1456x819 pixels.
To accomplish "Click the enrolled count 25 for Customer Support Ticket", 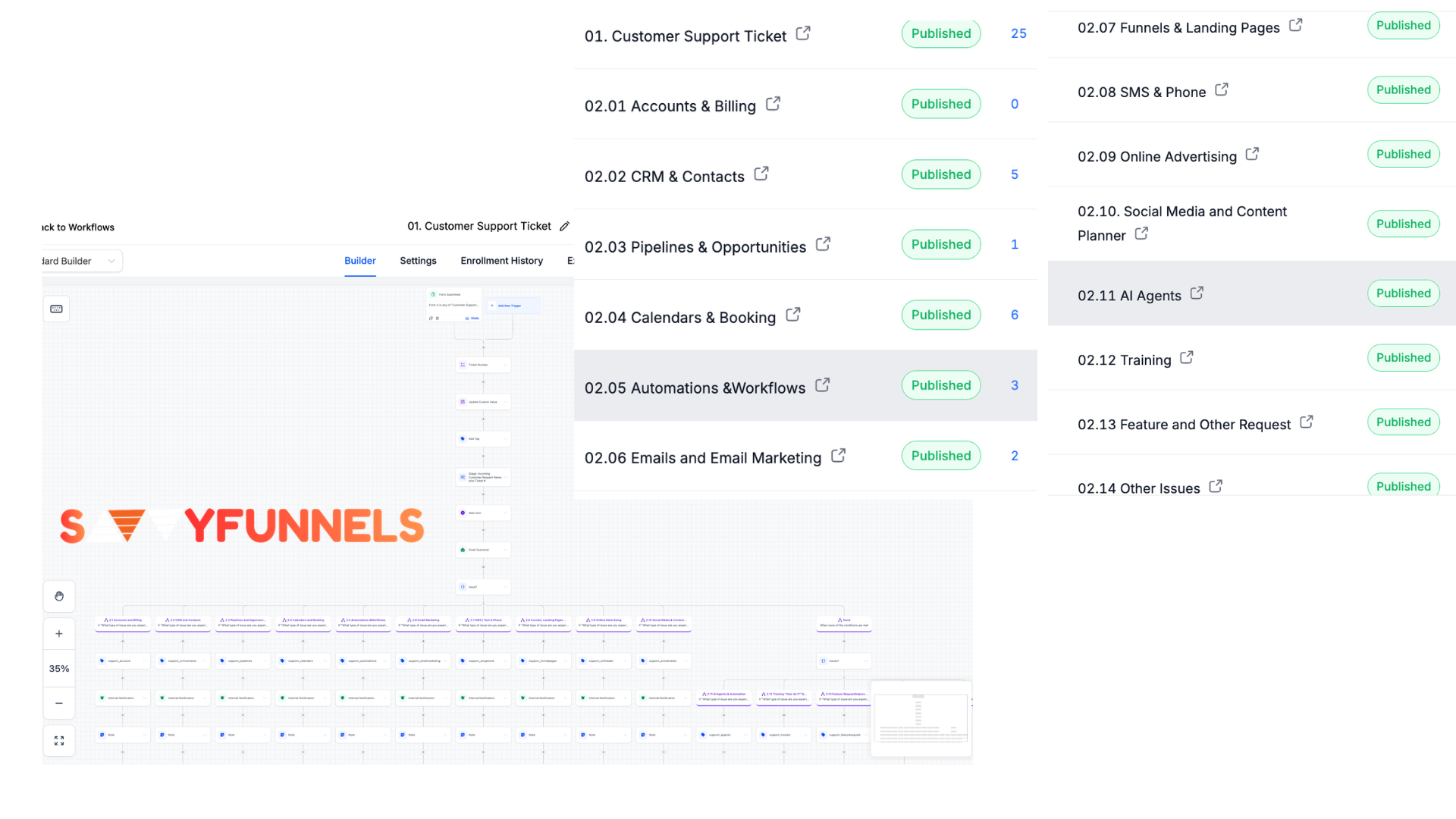I will (1018, 33).
